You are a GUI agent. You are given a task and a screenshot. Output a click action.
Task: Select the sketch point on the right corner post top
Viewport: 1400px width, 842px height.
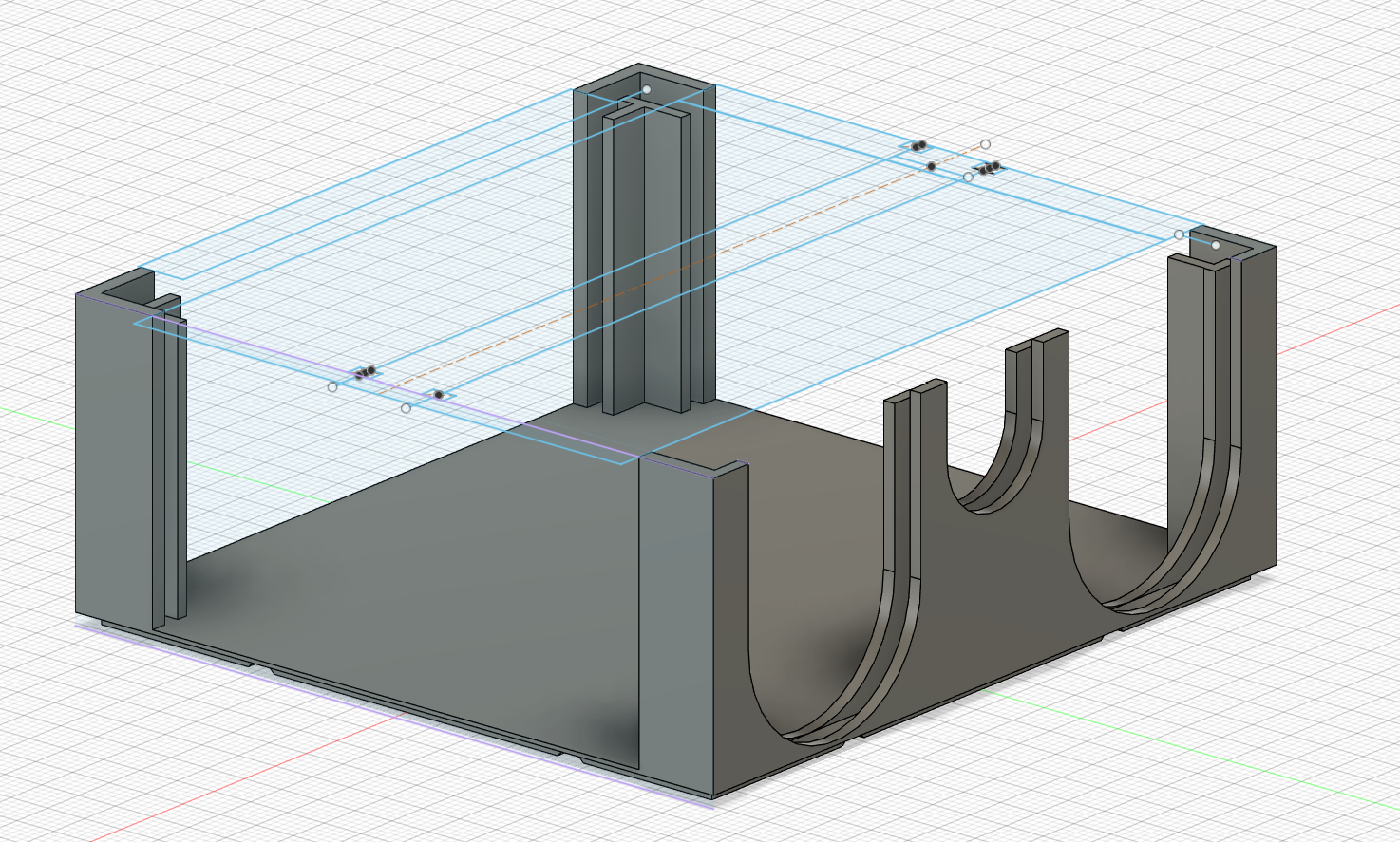(x=1216, y=245)
